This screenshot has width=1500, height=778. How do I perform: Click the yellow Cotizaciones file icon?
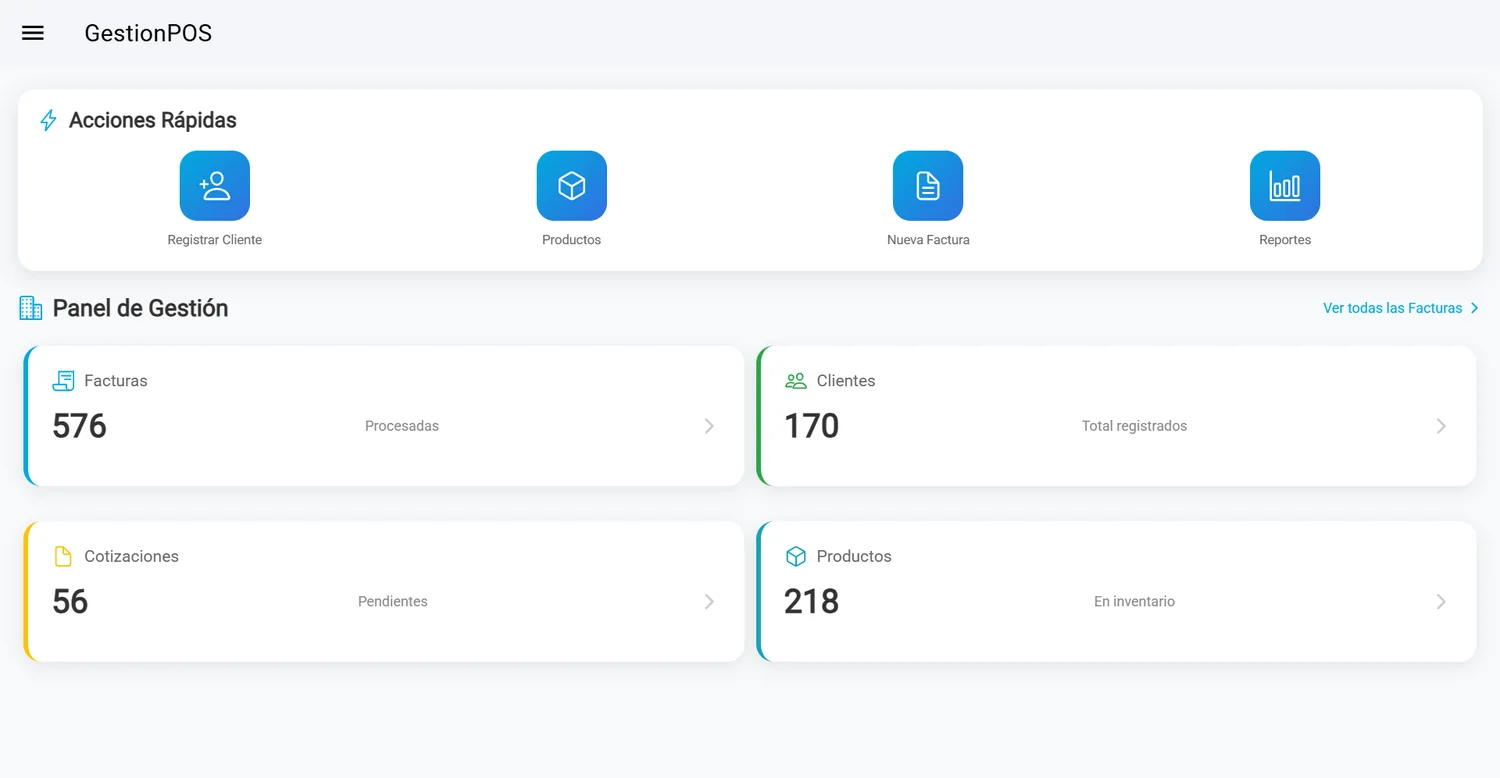pos(63,556)
